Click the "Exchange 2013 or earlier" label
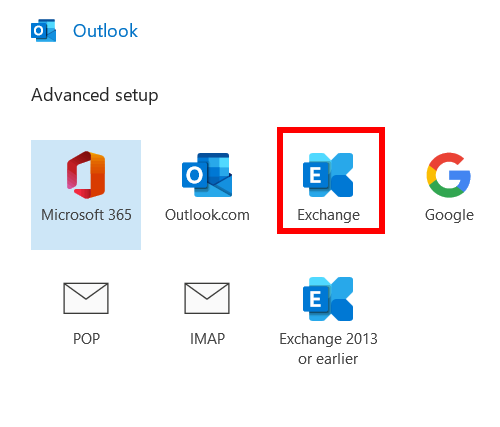Screen dimensions: 500x427 point(328,349)
